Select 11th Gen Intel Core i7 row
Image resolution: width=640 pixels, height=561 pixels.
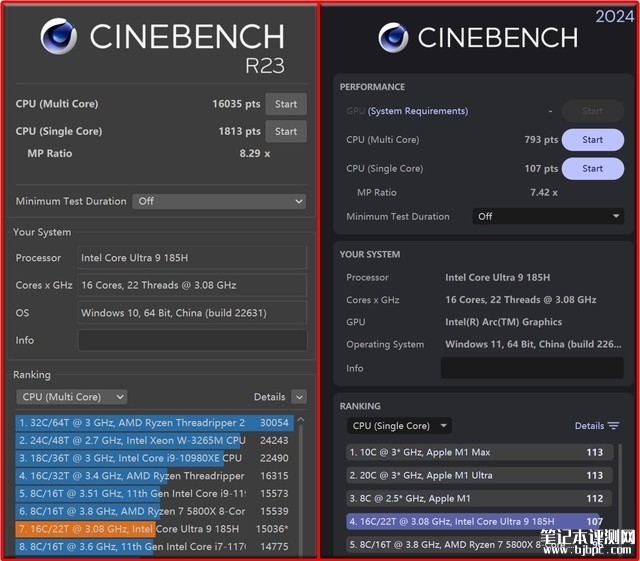click(x=155, y=546)
